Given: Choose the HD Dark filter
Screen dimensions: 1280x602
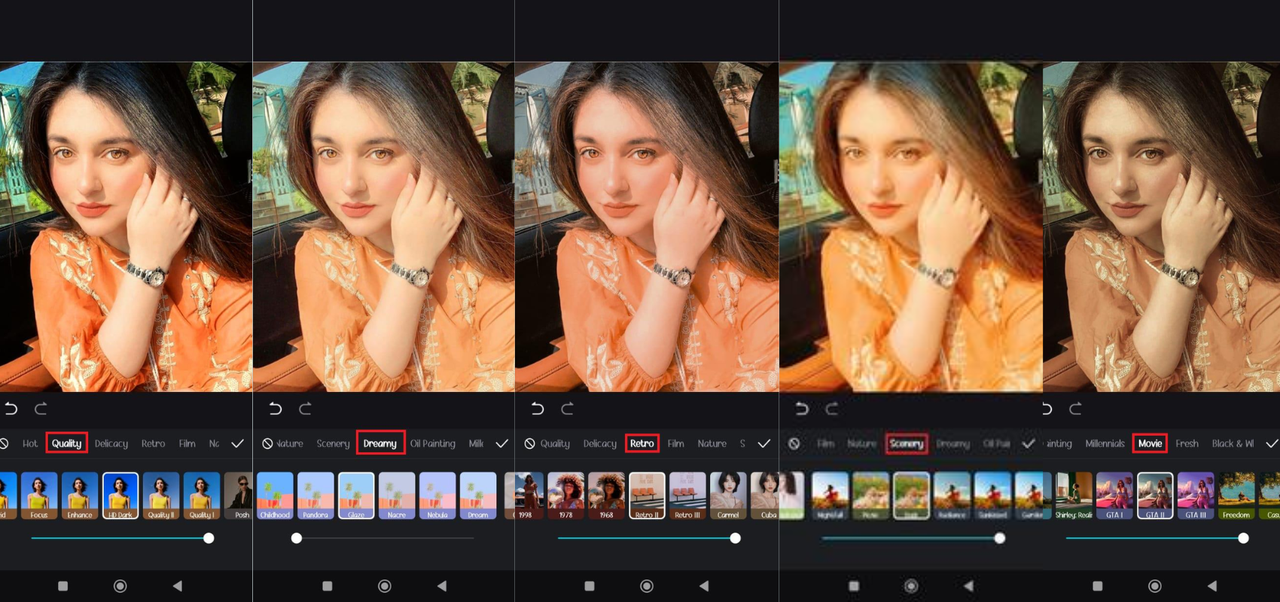Looking at the screenshot, I should [120, 496].
